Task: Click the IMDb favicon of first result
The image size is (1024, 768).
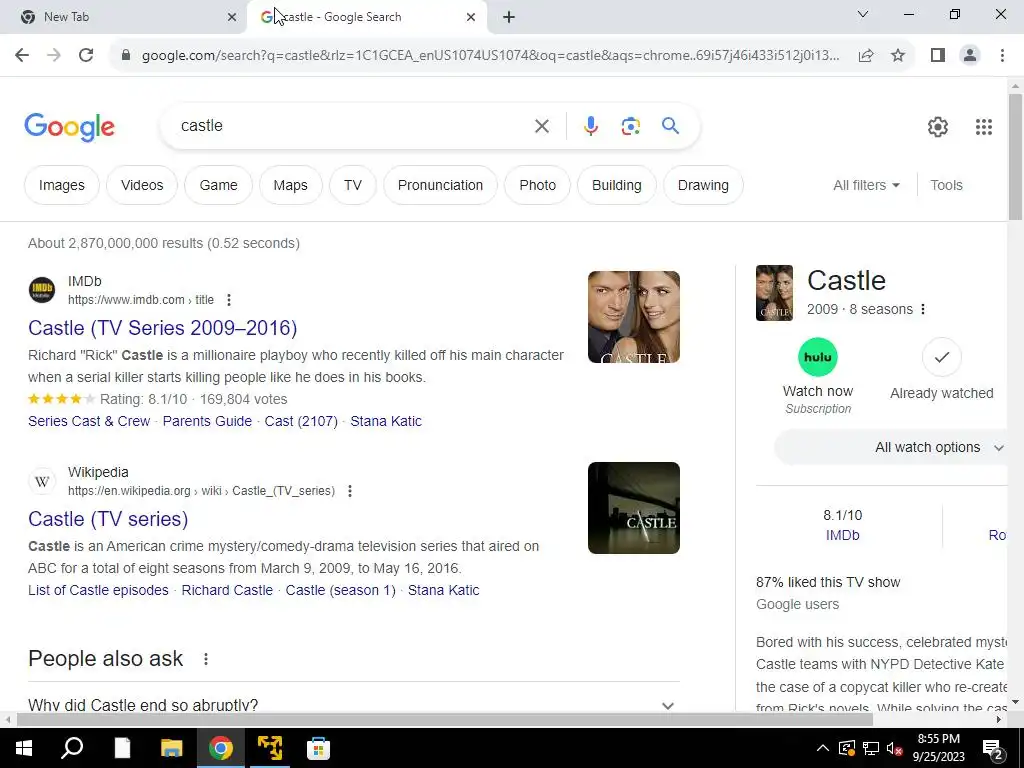Action: pyautogui.click(x=42, y=290)
